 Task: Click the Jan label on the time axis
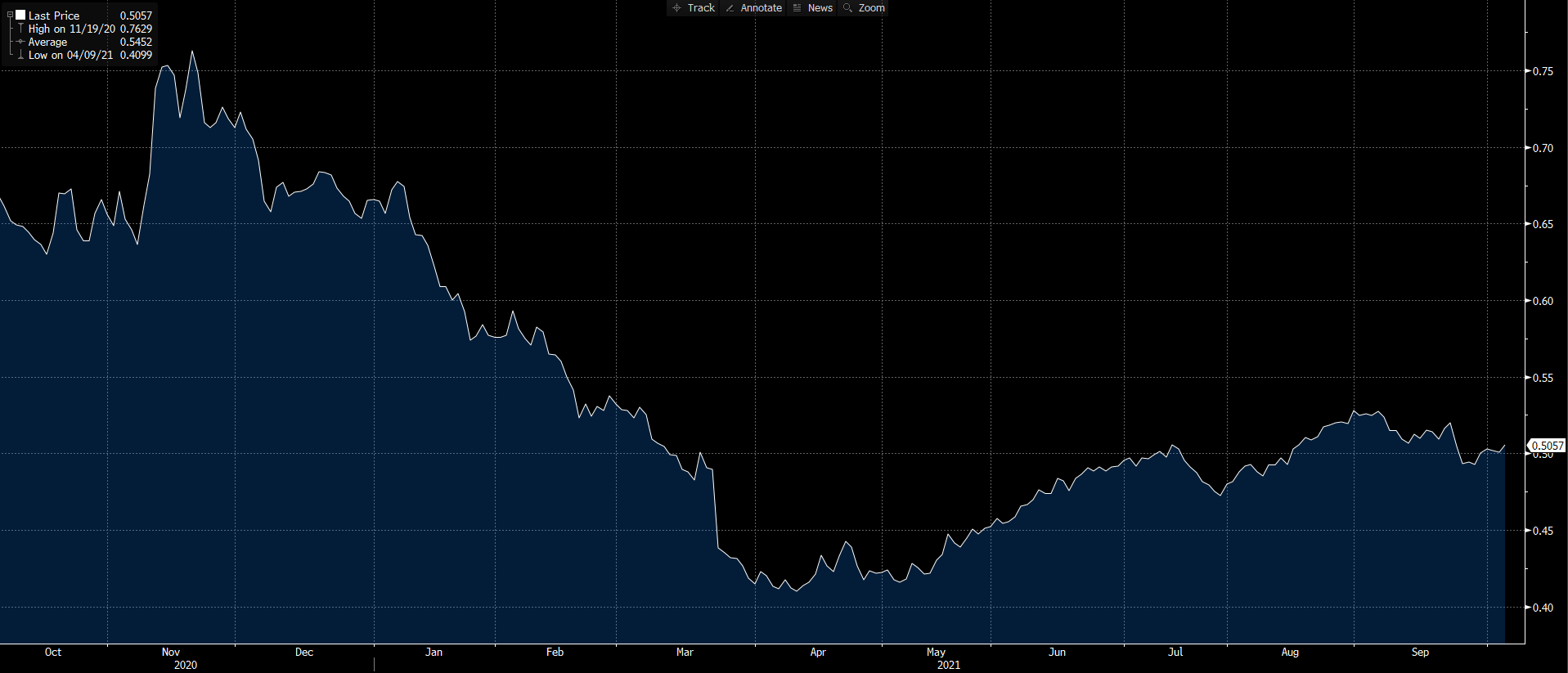pyautogui.click(x=434, y=652)
